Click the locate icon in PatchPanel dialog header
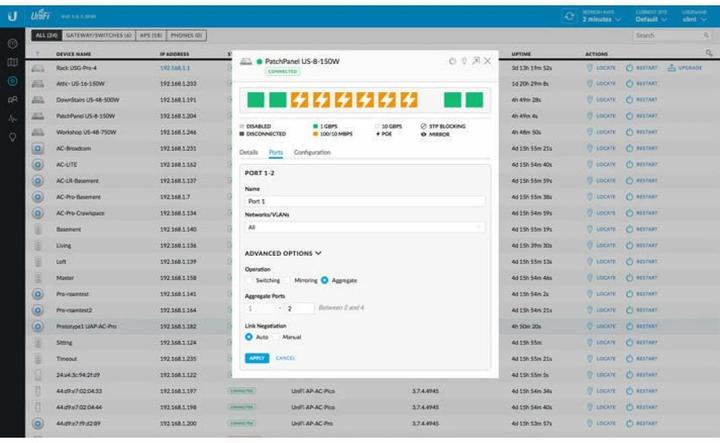 click(x=464, y=61)
